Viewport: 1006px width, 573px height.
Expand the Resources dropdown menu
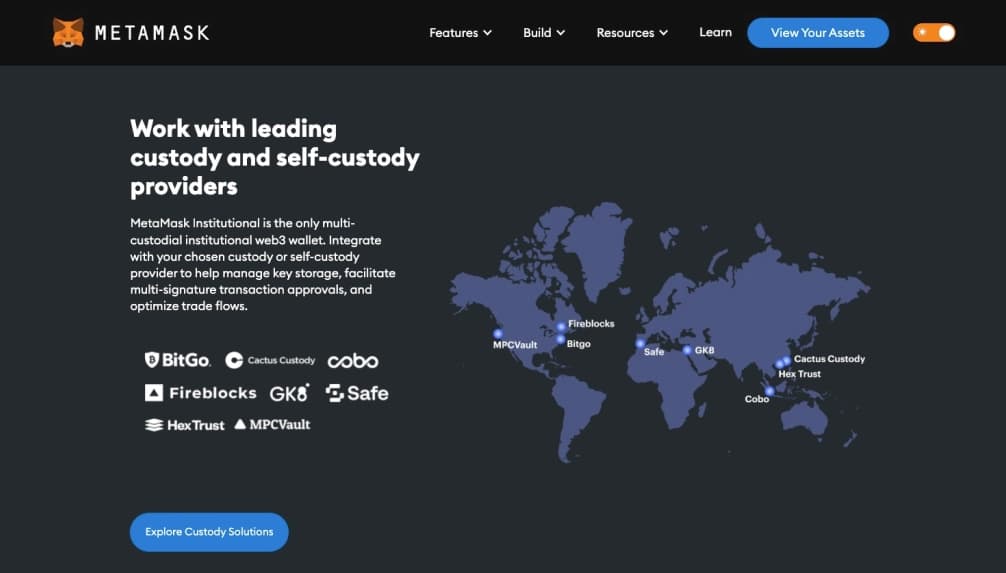pyautogui.click(x=632, y=33)
